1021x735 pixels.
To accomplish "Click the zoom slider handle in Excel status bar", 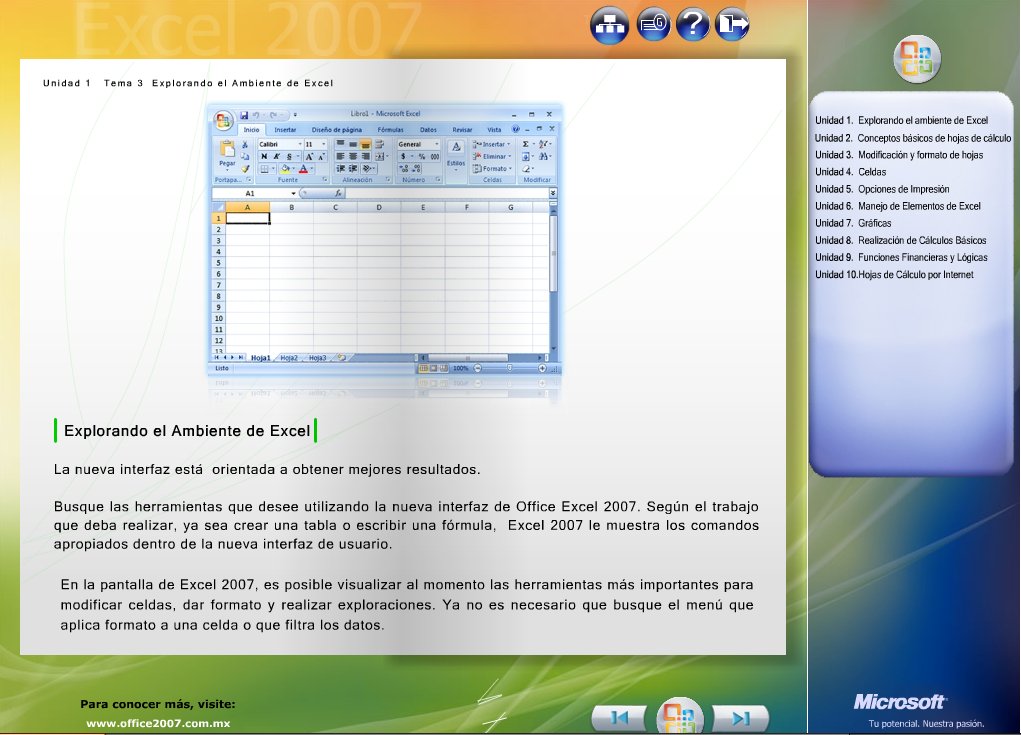I will tap(510, 368).
